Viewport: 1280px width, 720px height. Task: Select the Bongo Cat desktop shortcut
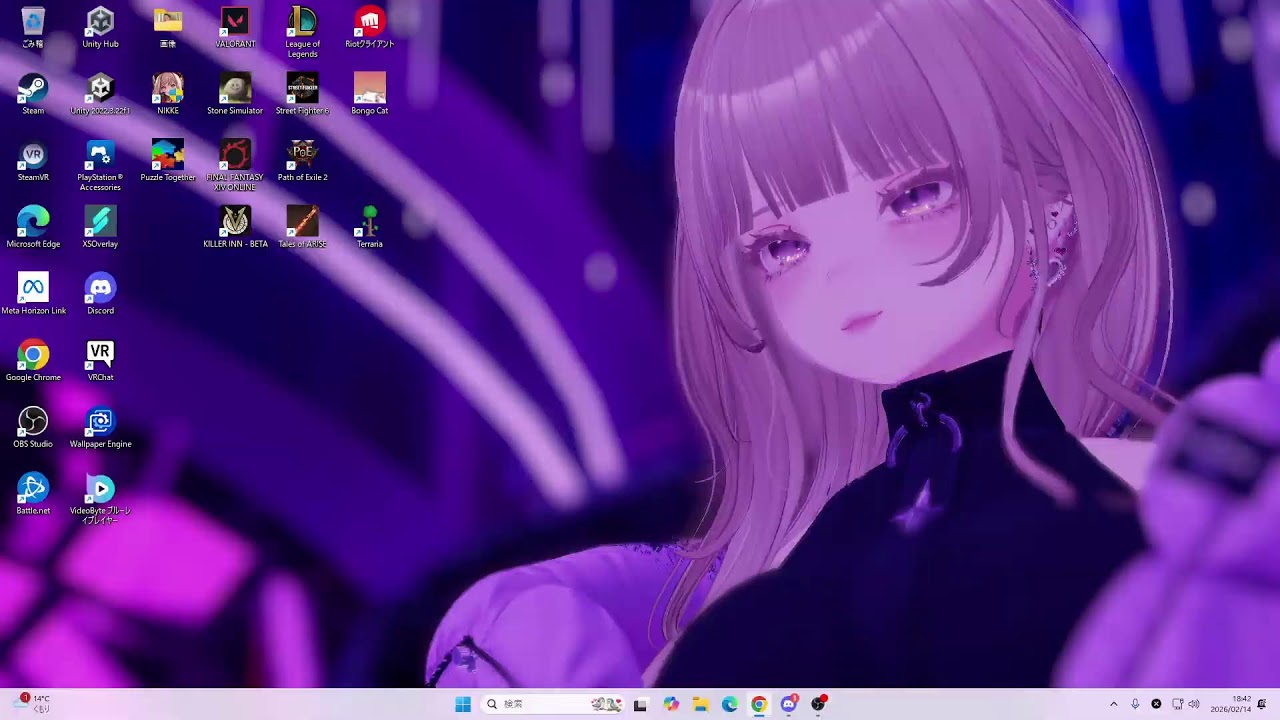point(369,94)
